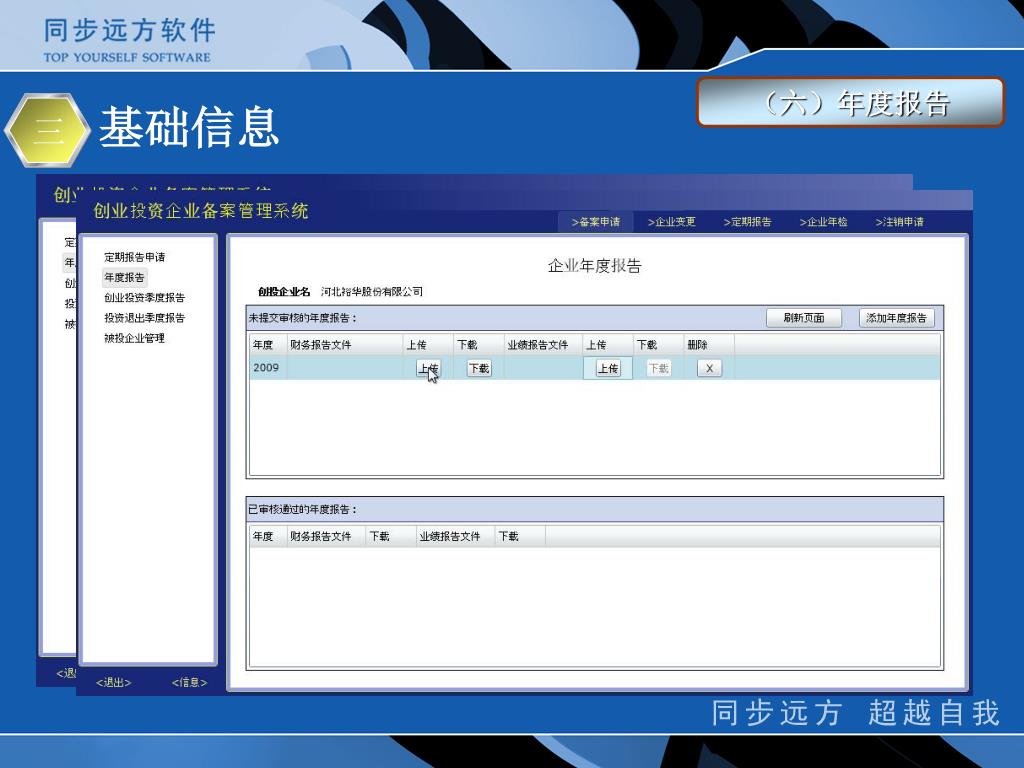Upload the 2009 财务报告文件
Image resolution: width=1024 pixels, height=768 pixels.
tap(428, 369)
